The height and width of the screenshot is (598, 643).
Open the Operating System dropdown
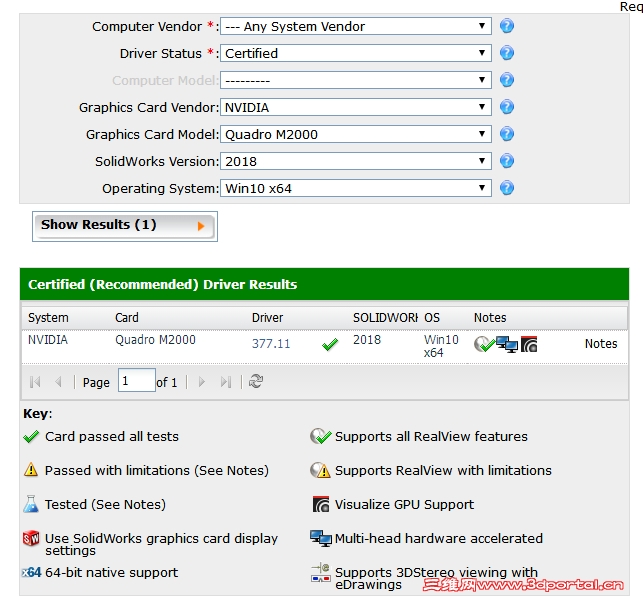click(x=356, y=188)
